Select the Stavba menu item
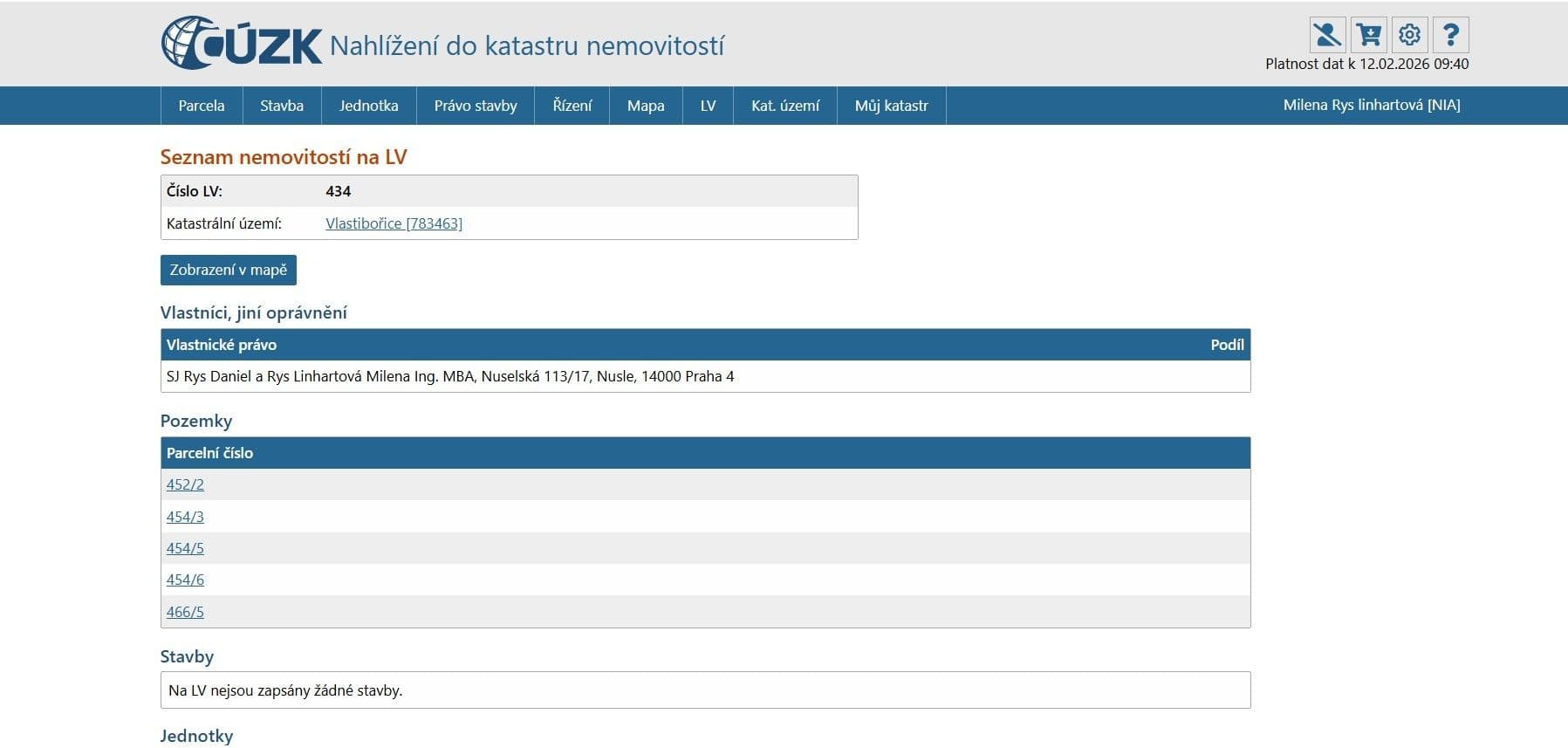The image size is (1568, 748). (282, 106)
